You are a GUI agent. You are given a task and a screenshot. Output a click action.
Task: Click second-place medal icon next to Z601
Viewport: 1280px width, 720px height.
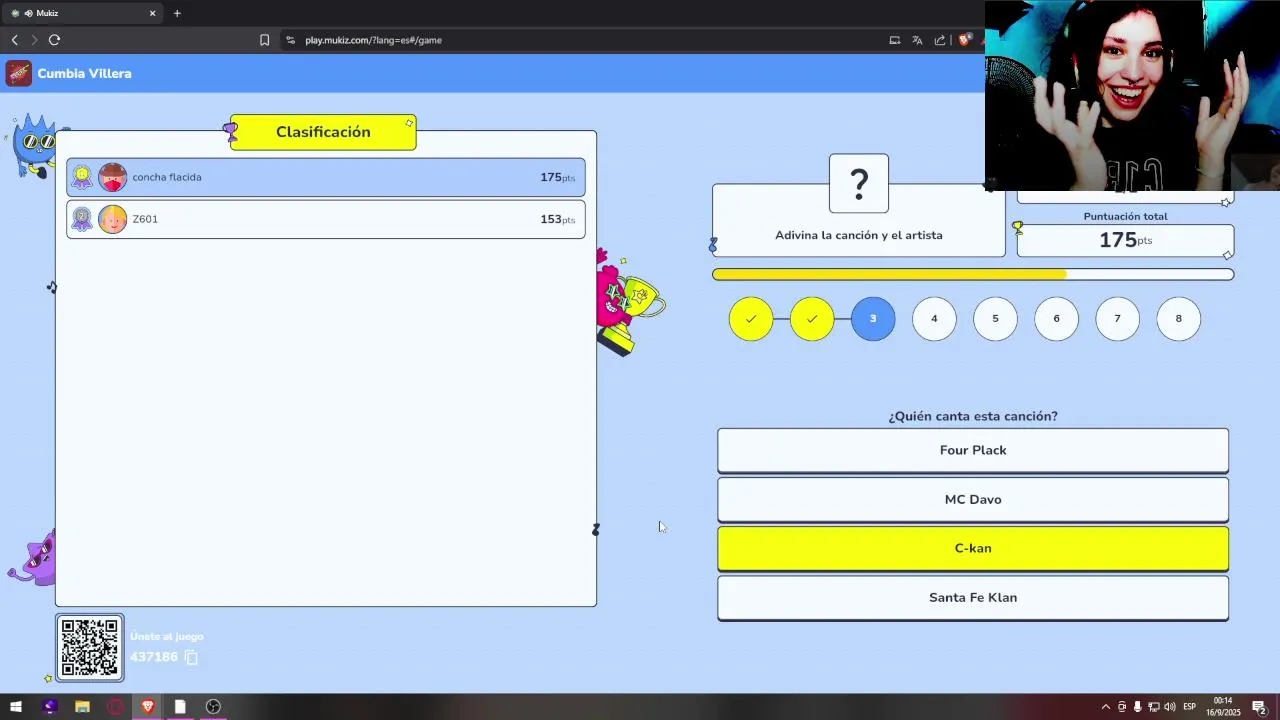[x=82, y=219]
